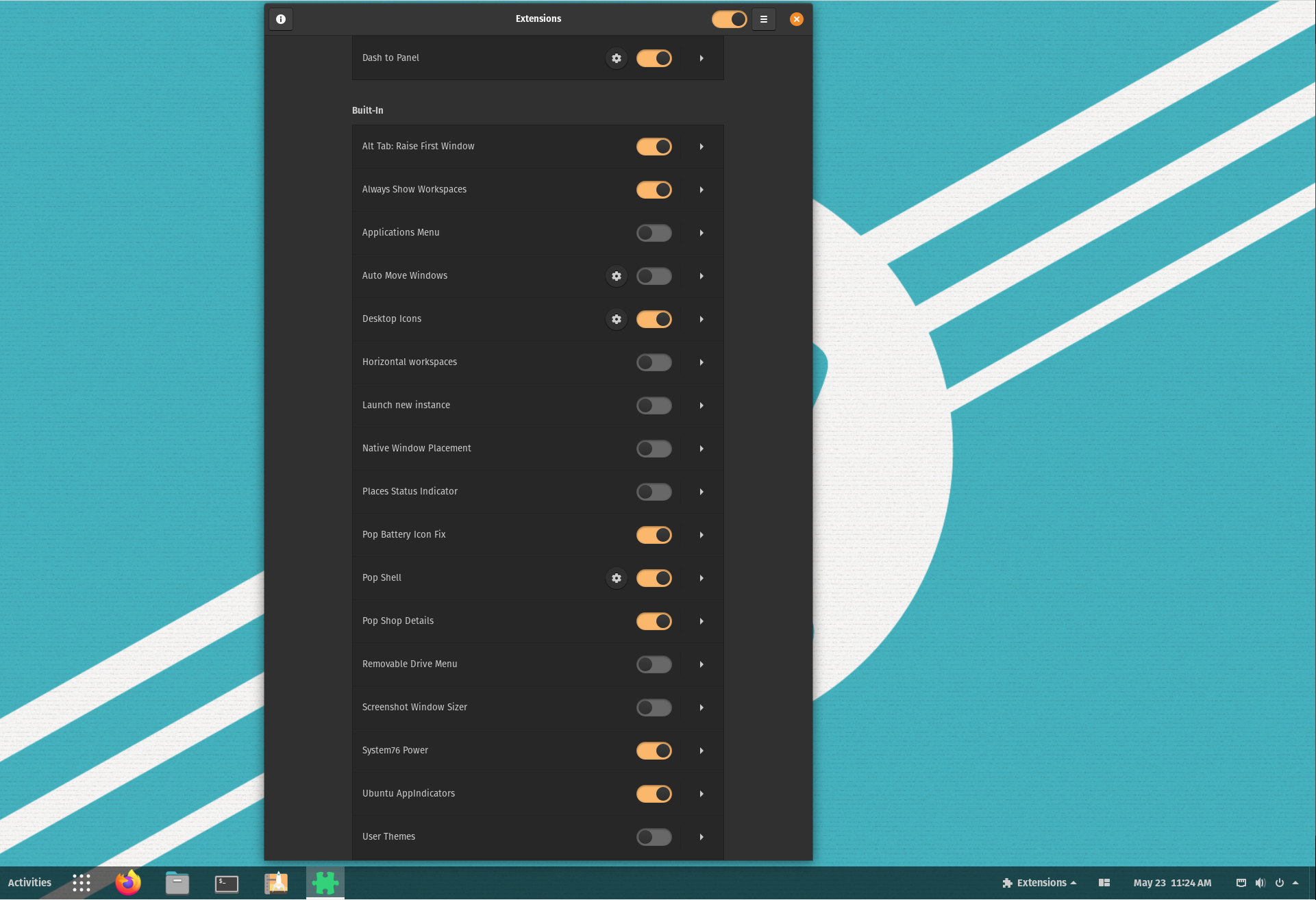Expand Applications Menu details arrow
Viewport: 1316px width, 900px height.
[x=702, y=233]
